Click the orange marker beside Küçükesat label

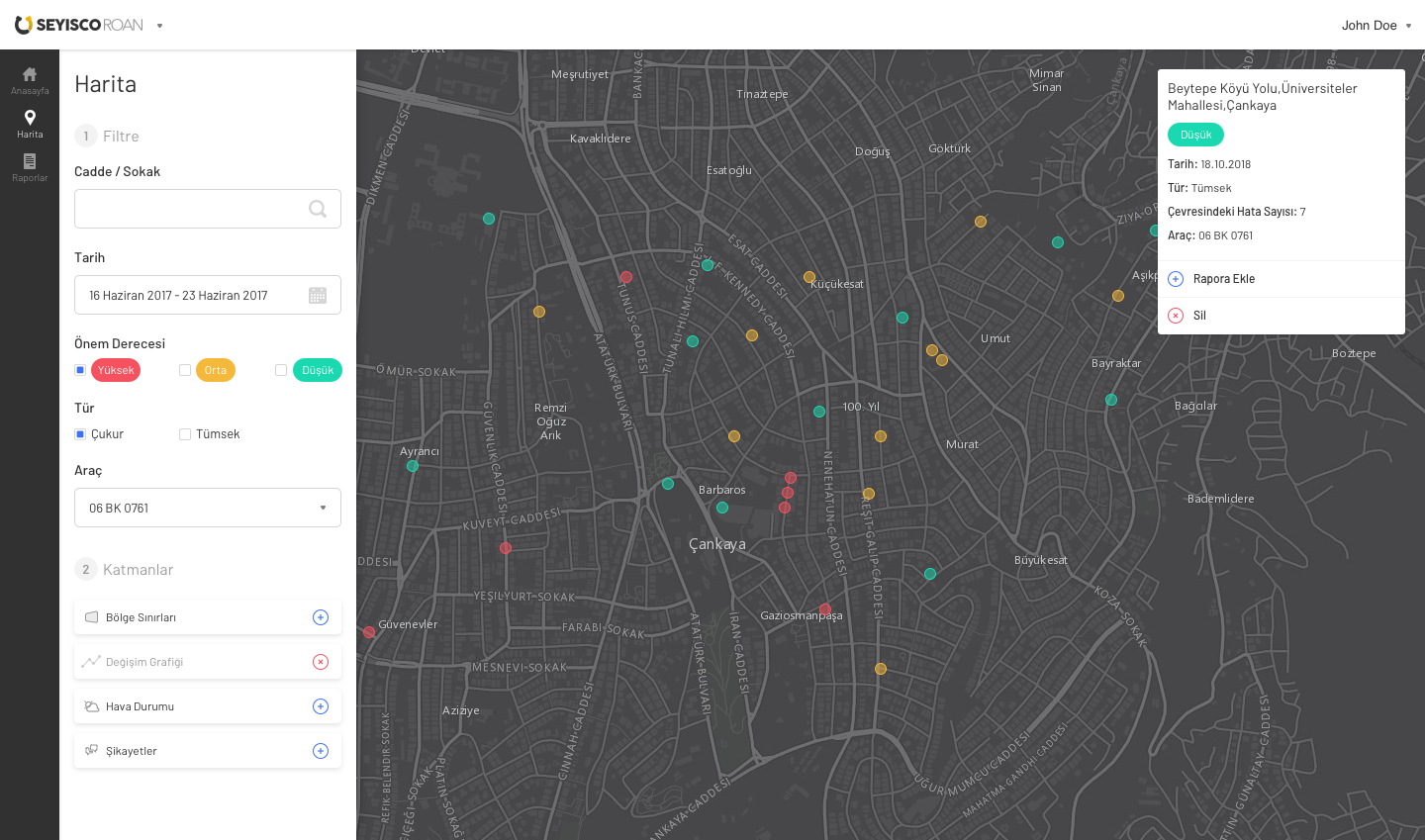click(x=809, y=278)
